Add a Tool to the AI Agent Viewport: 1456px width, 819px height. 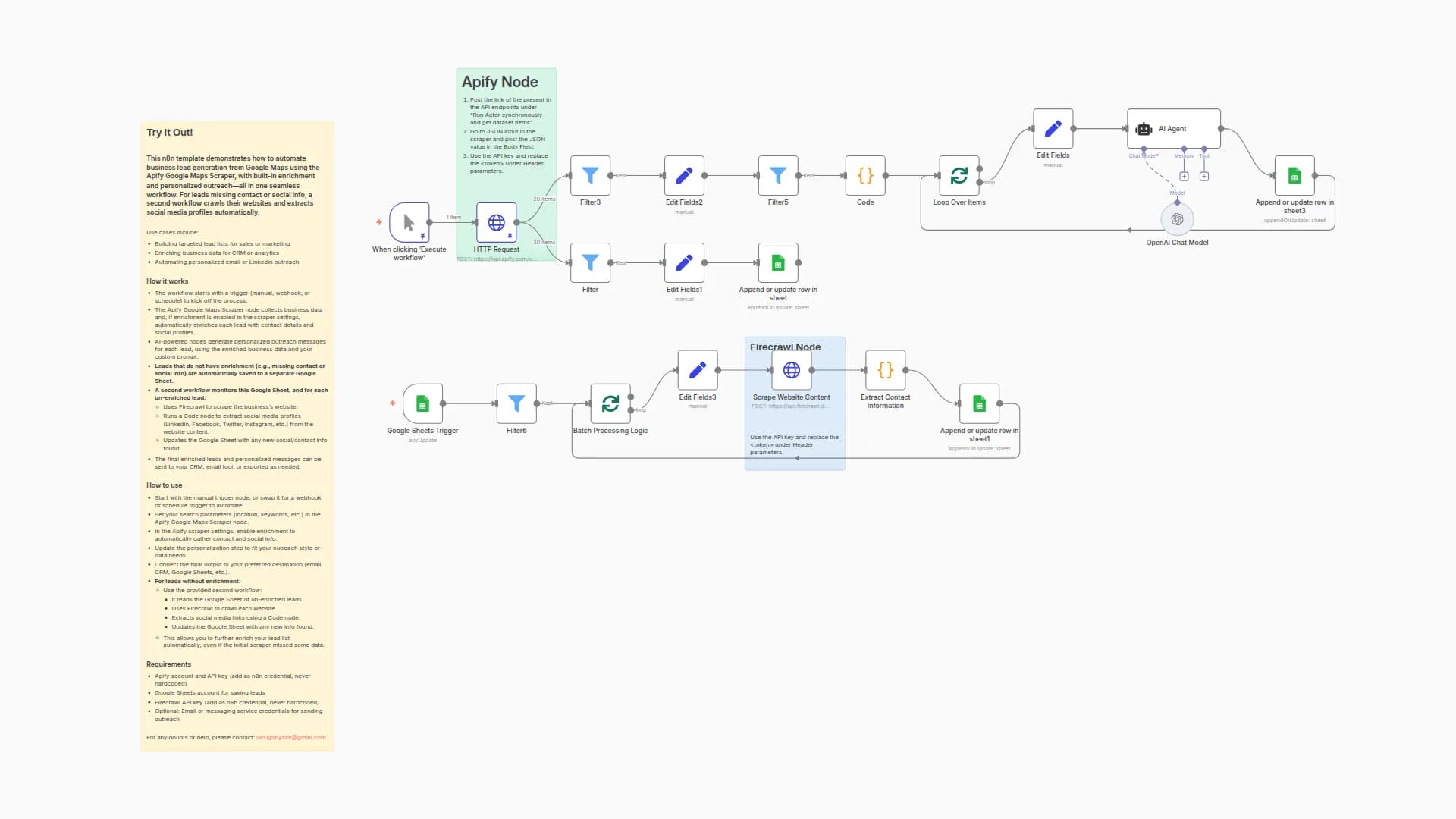[1204, 176]
